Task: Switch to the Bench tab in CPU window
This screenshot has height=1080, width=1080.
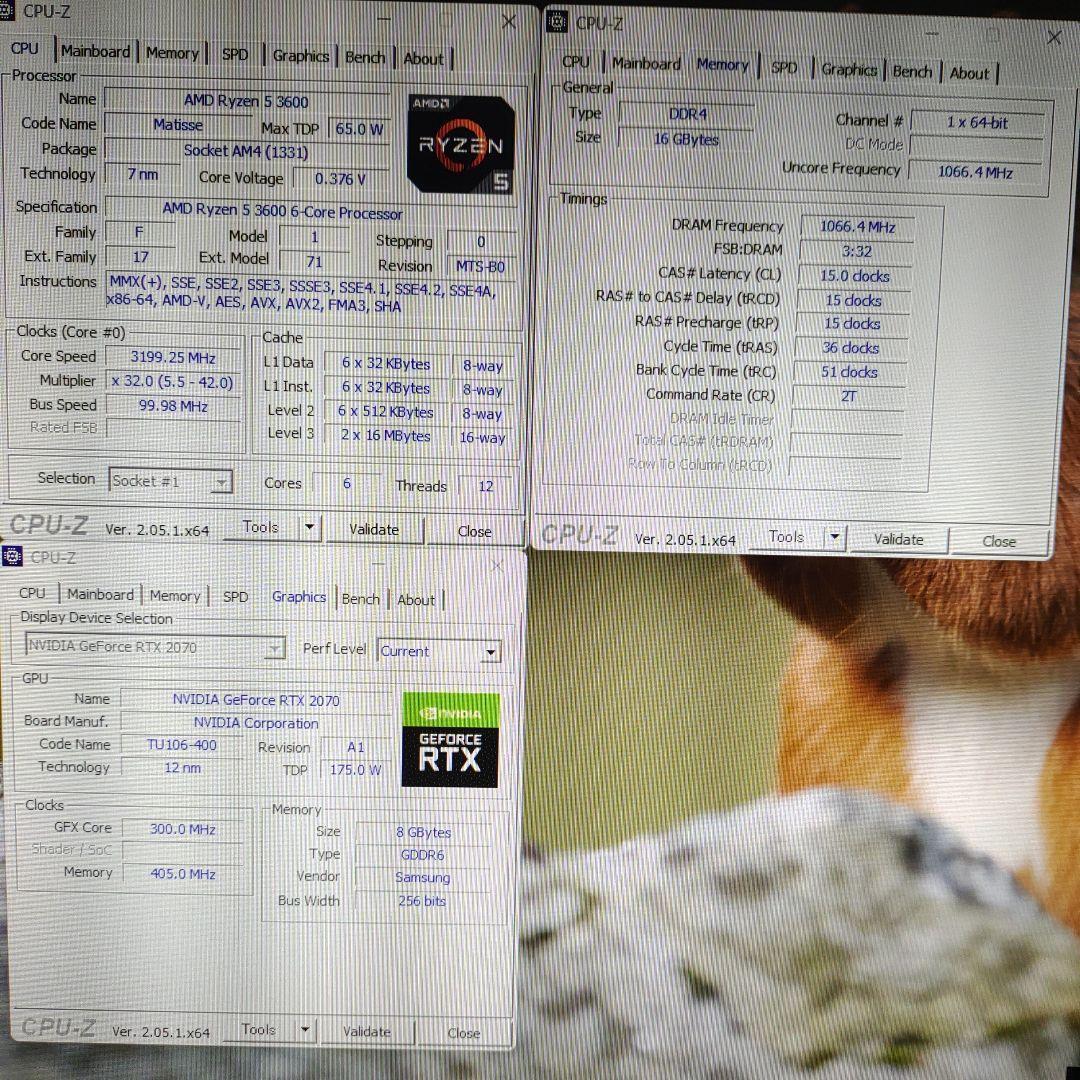Action: pyautogui.click(x=365, y=57)
